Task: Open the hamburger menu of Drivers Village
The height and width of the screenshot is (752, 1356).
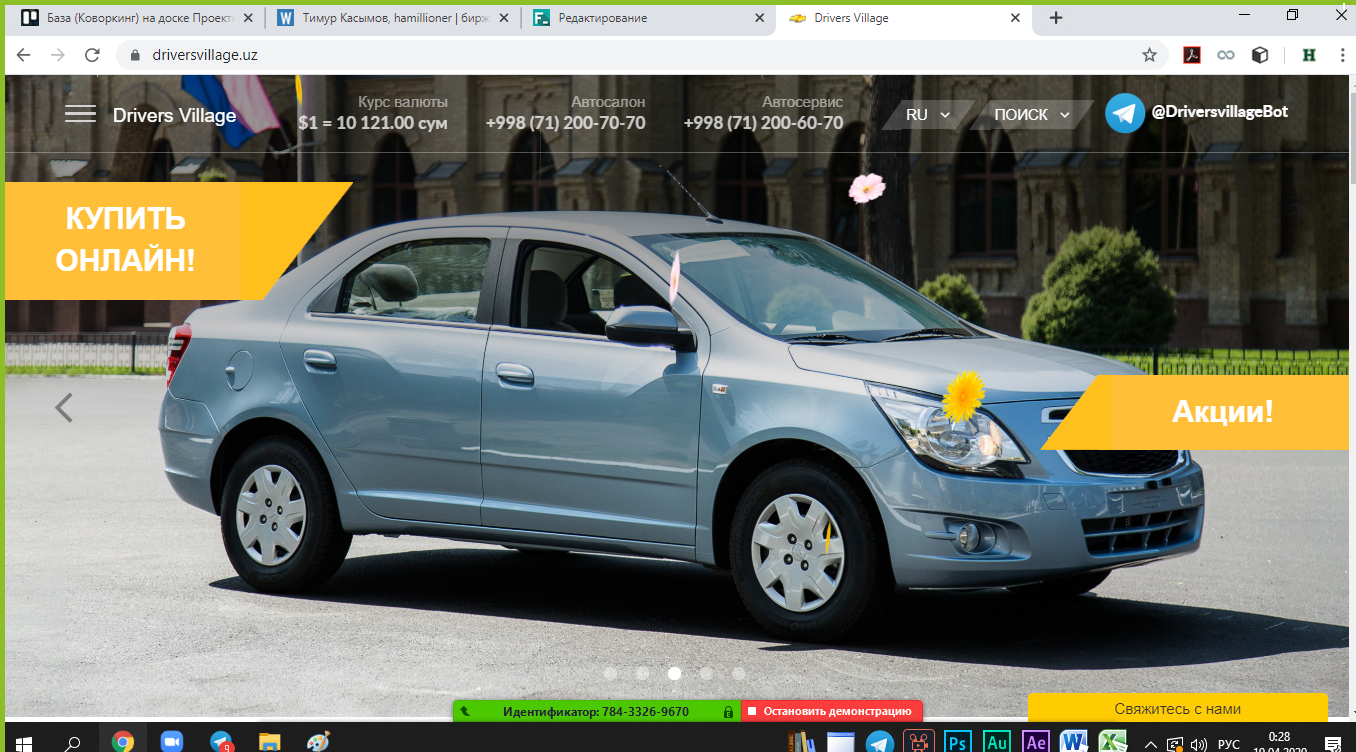Action: coord(80,113)
